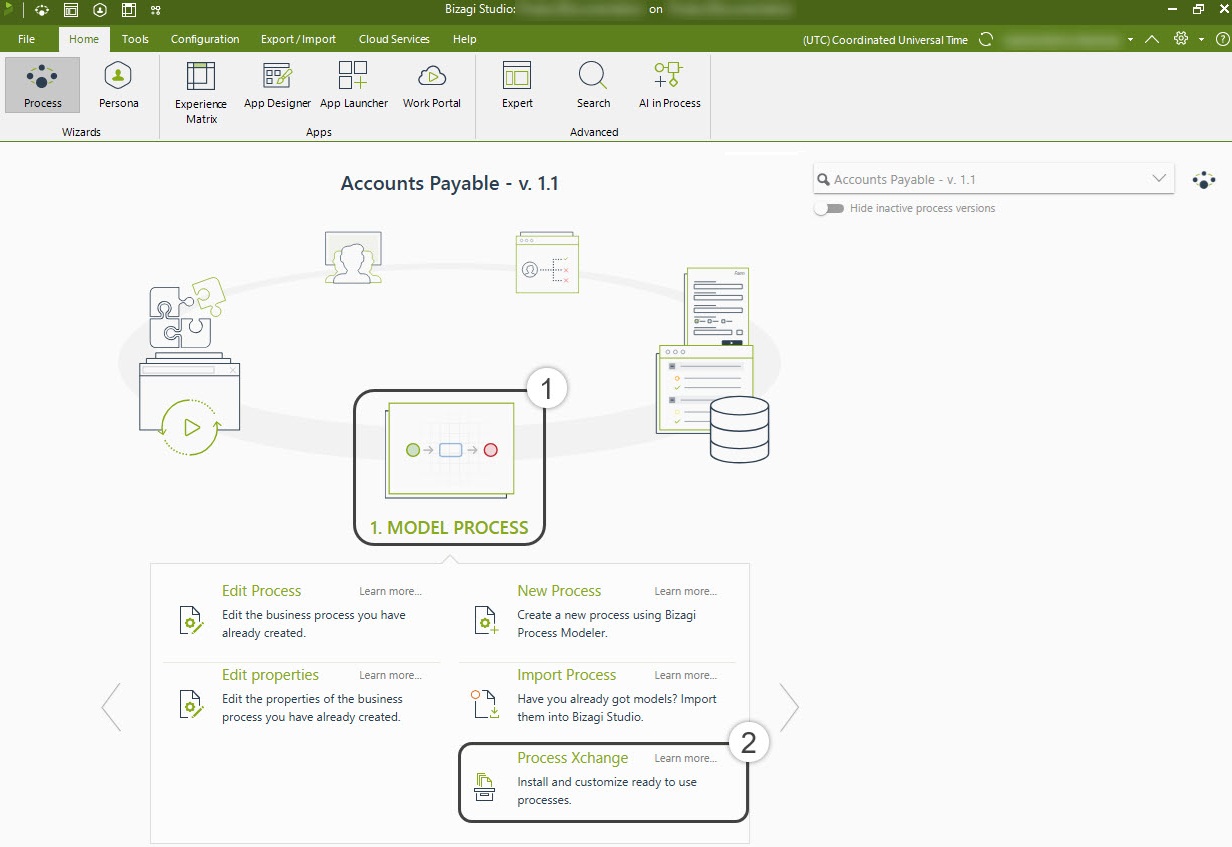Click Learn more next to New Process
This screenshot has width=1232, height=847.
click(x=685, y=591)
